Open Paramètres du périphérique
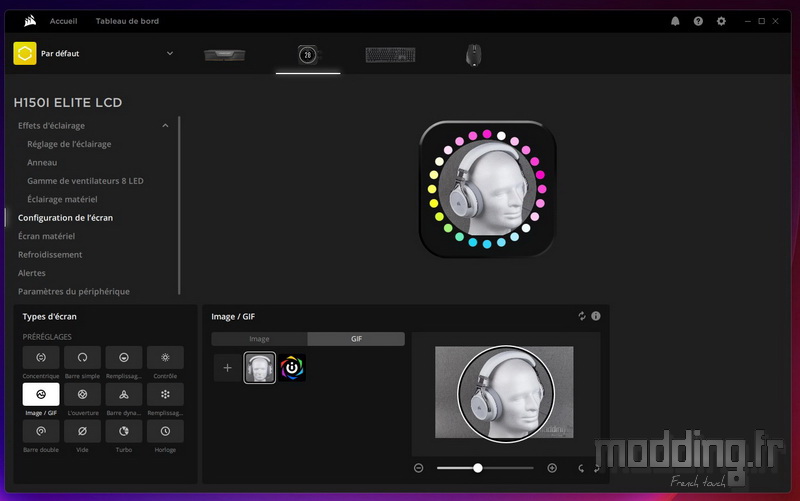The width and height of the screenshot is (800, 501). point(73,291)
